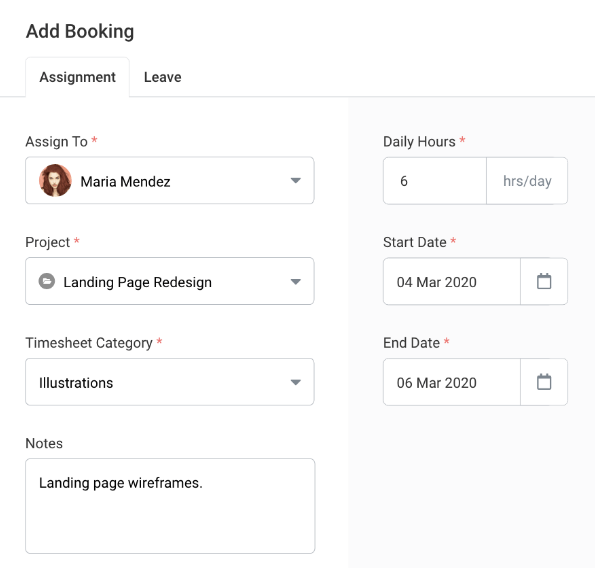This screenshot has width=595, height=568.
Task: Expand the Assign To dropdown arrow
Action: (x=296, y=181)
